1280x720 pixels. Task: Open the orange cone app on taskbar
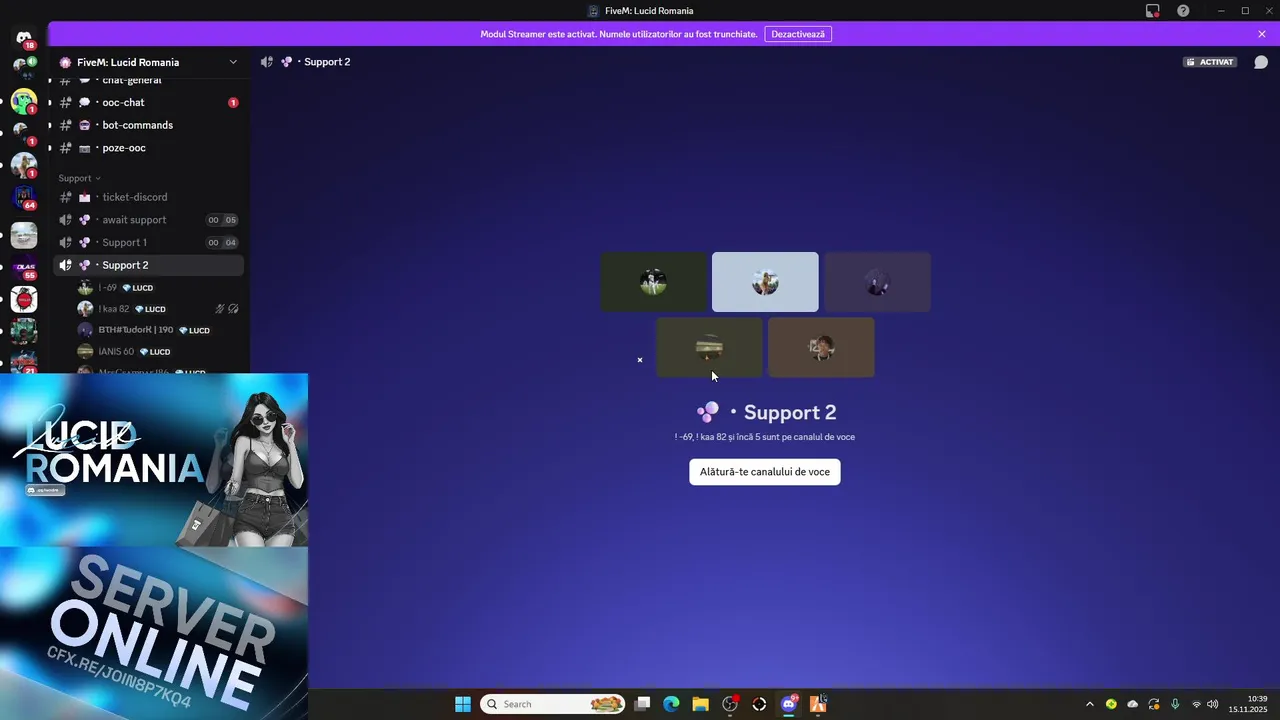(x=817, y=704)
